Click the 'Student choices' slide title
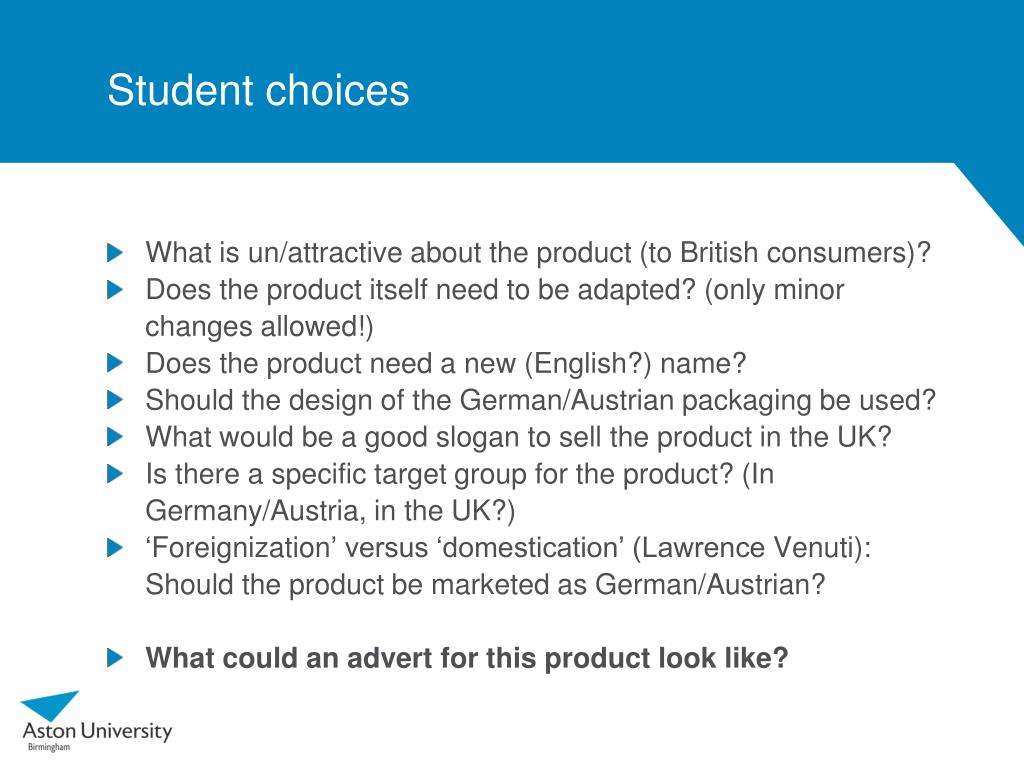The image size is (1024, 768). (258, 90)
